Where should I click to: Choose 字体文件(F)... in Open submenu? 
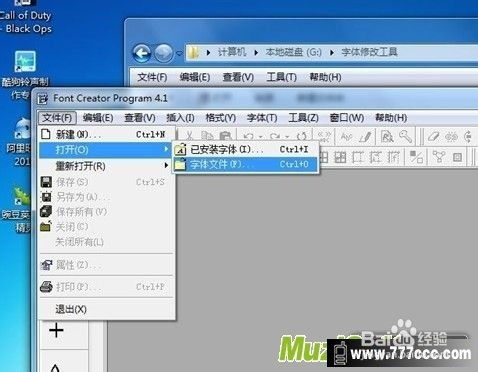click(245, 164)
